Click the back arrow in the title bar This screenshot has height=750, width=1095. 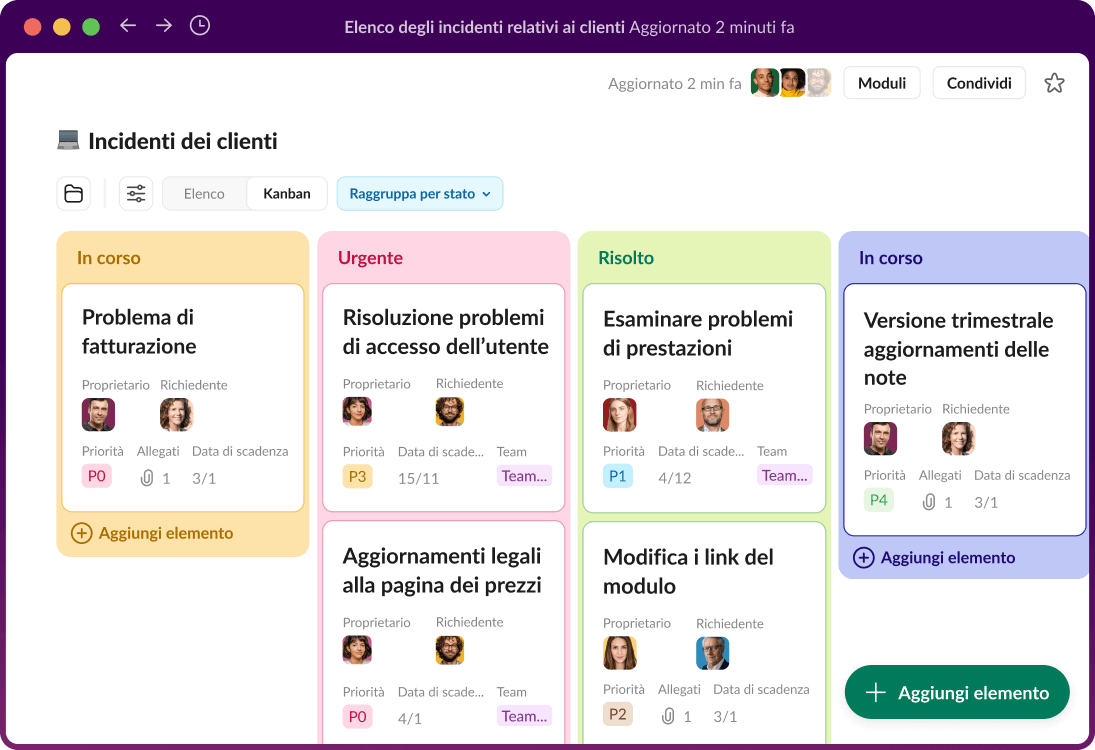pyautogui.click(x=128, y=26)
